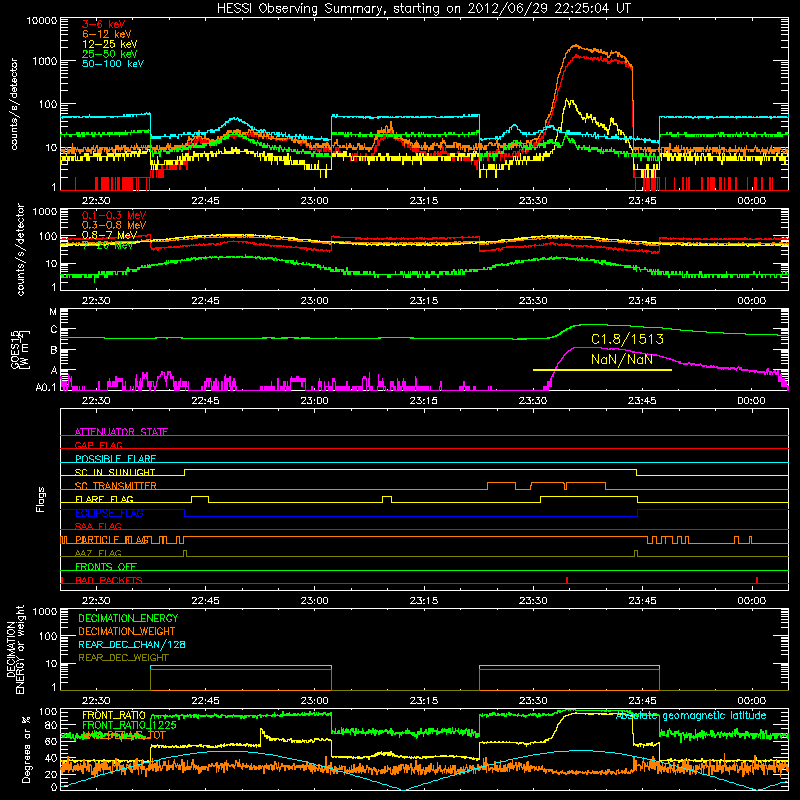800x800 pixels.
Task: Click the '23:30' tick under the GOES panel
Action: pos(533,401)
